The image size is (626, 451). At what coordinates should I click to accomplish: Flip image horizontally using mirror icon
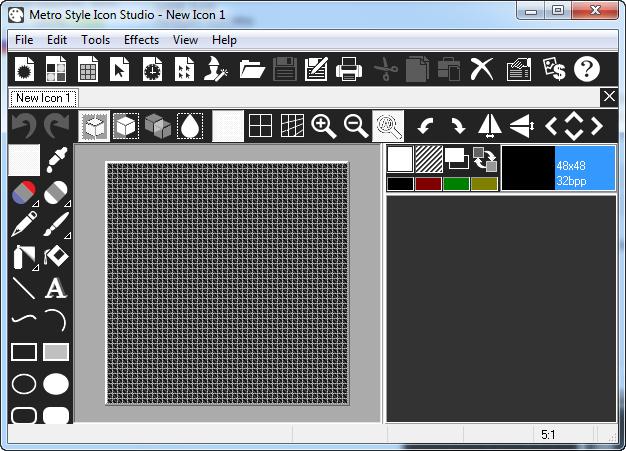pyautogui.click(x=489, y=126)
